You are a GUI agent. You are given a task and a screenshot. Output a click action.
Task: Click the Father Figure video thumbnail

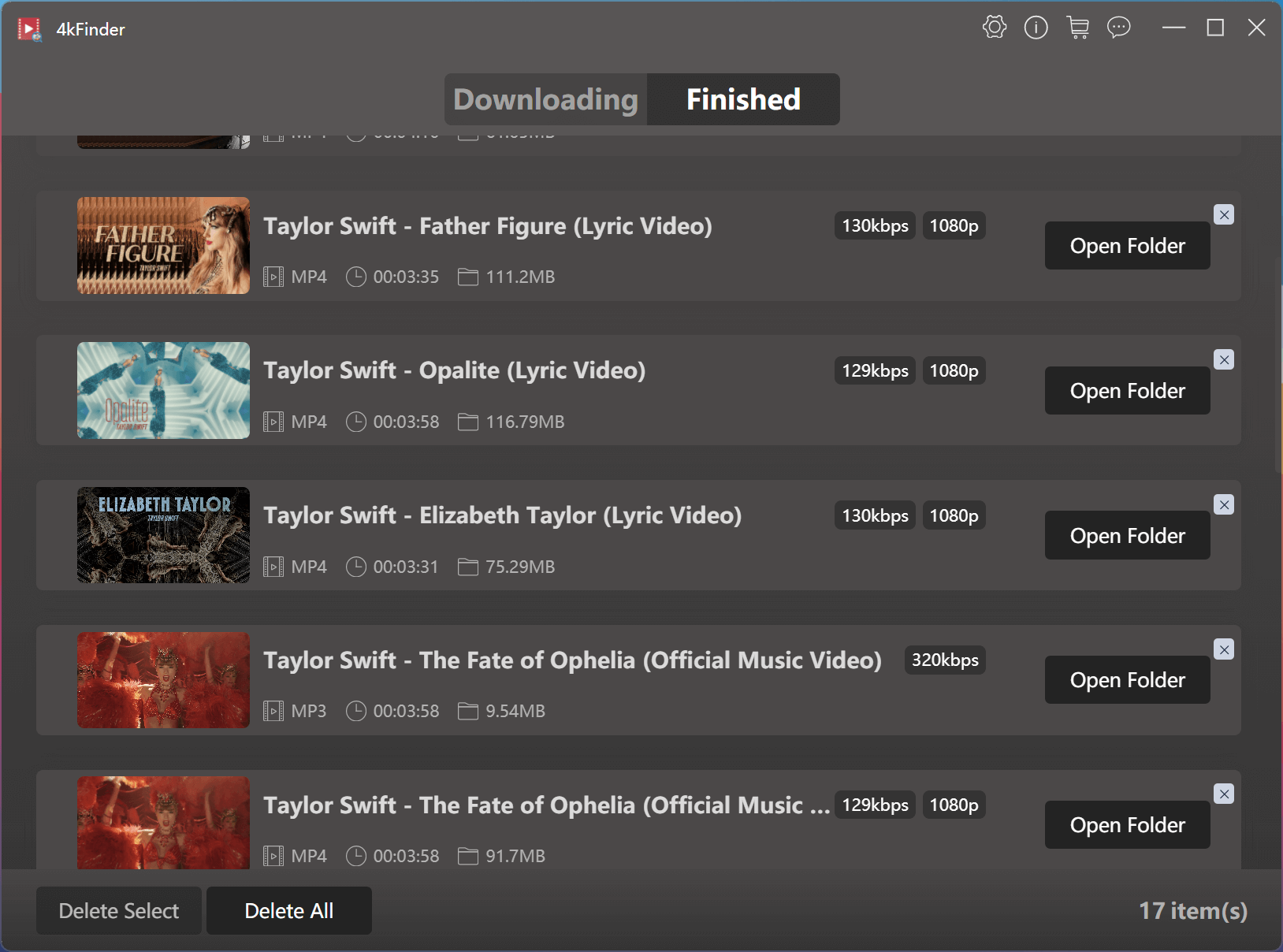[163, 245]
